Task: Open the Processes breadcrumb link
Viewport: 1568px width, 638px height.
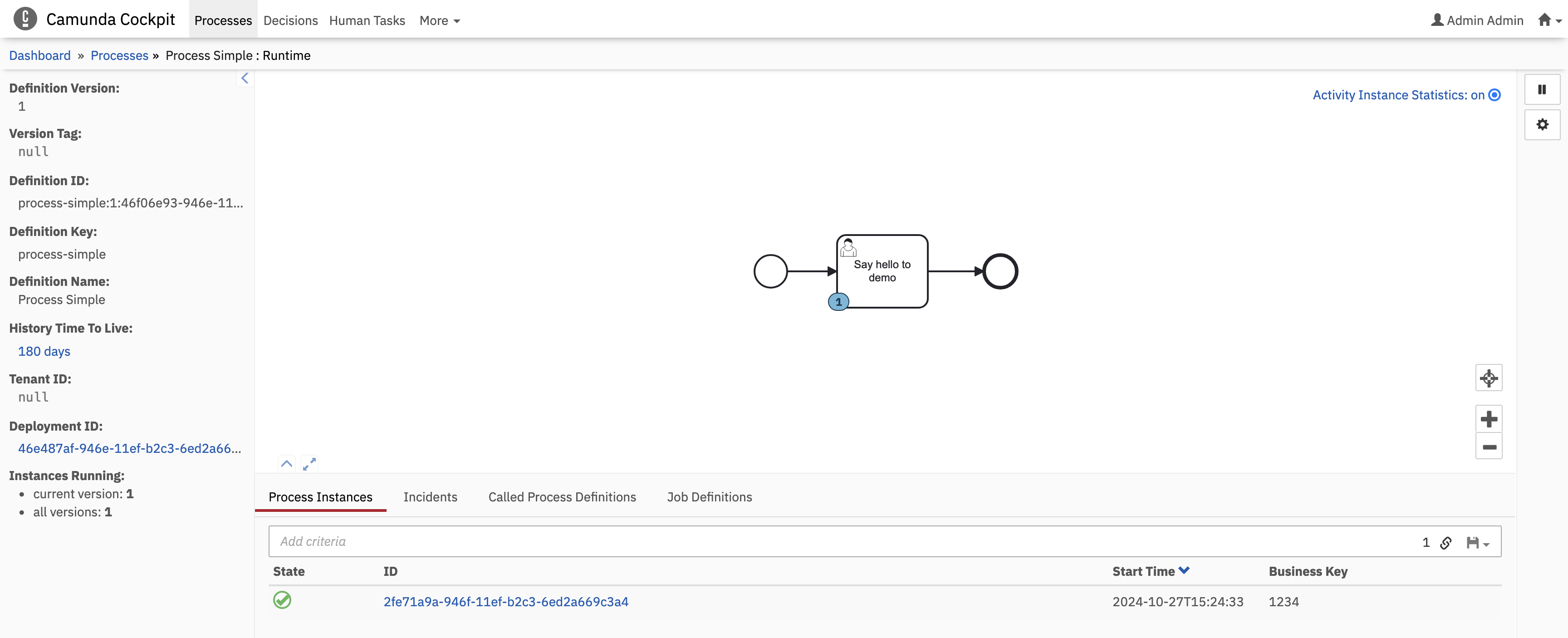Action: [x=119, y=55]
